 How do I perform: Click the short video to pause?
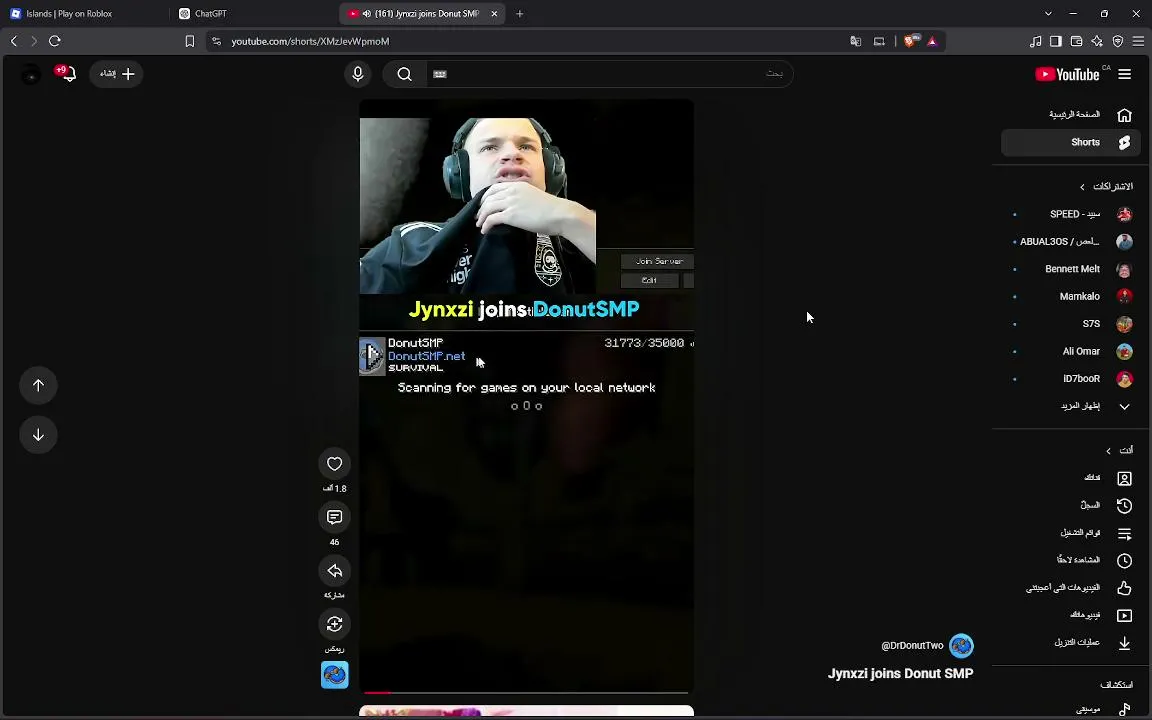526,397
